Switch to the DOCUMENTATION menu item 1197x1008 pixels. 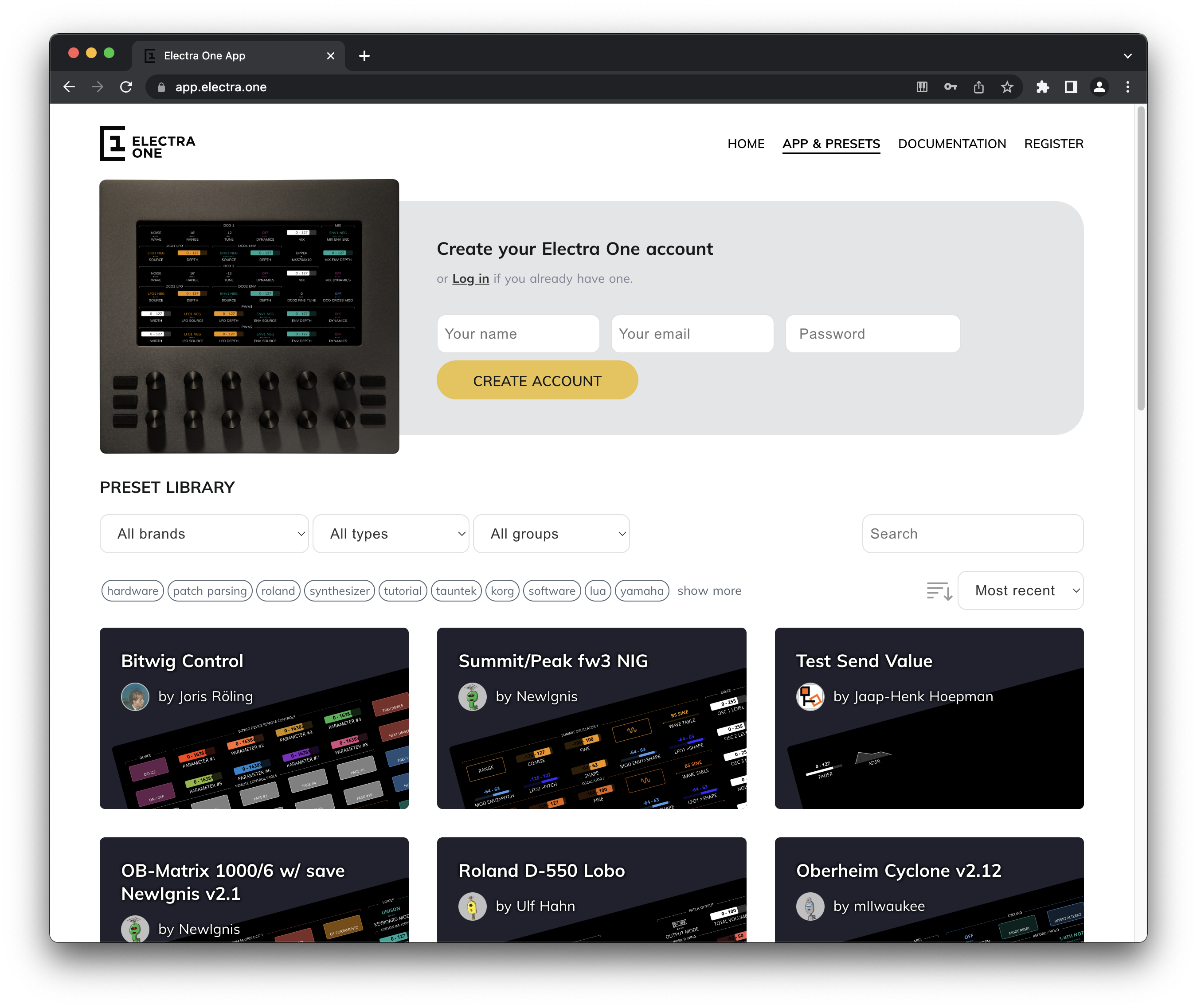[952, 144]
